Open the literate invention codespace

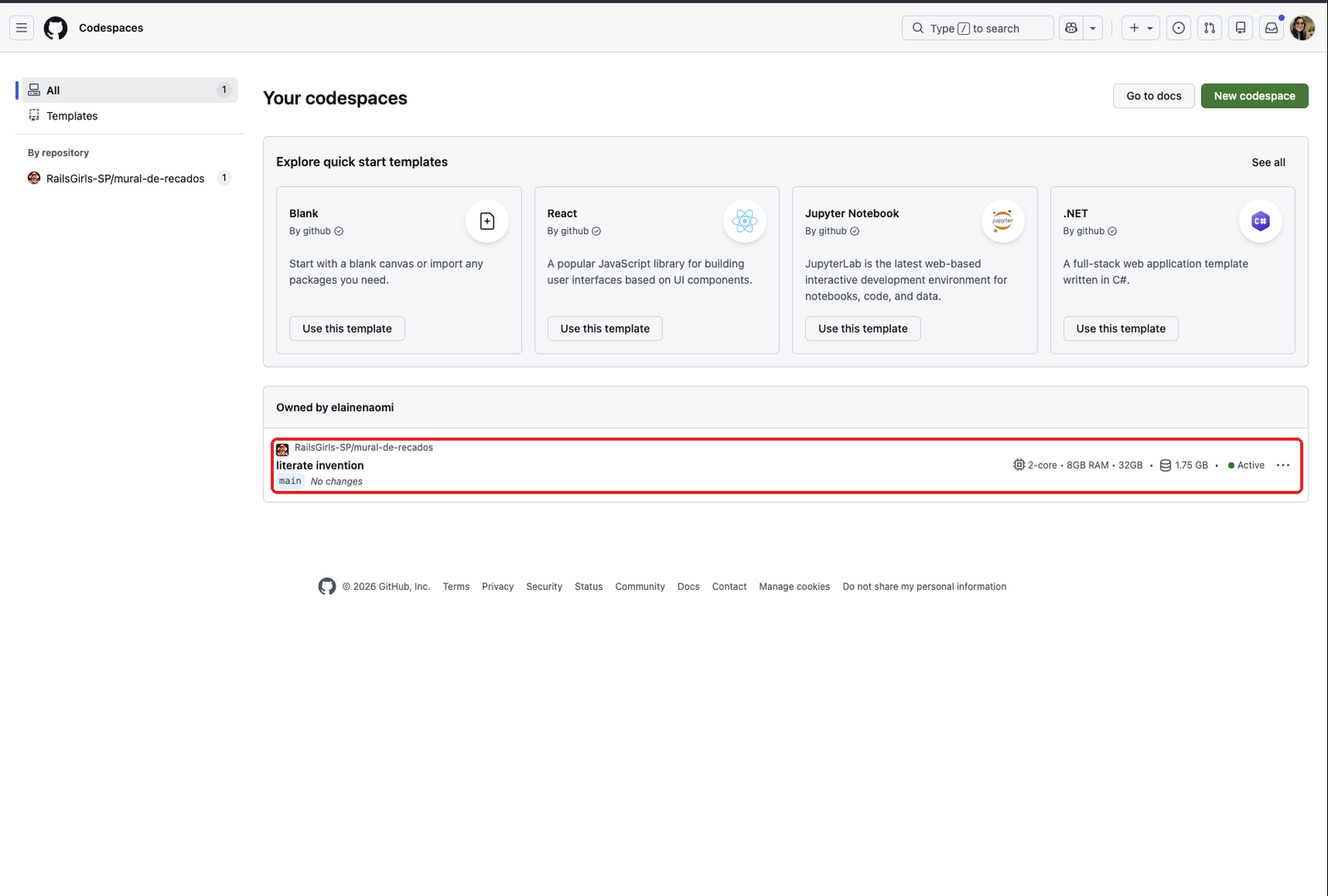pyautogui.click(x=320, y=465)
